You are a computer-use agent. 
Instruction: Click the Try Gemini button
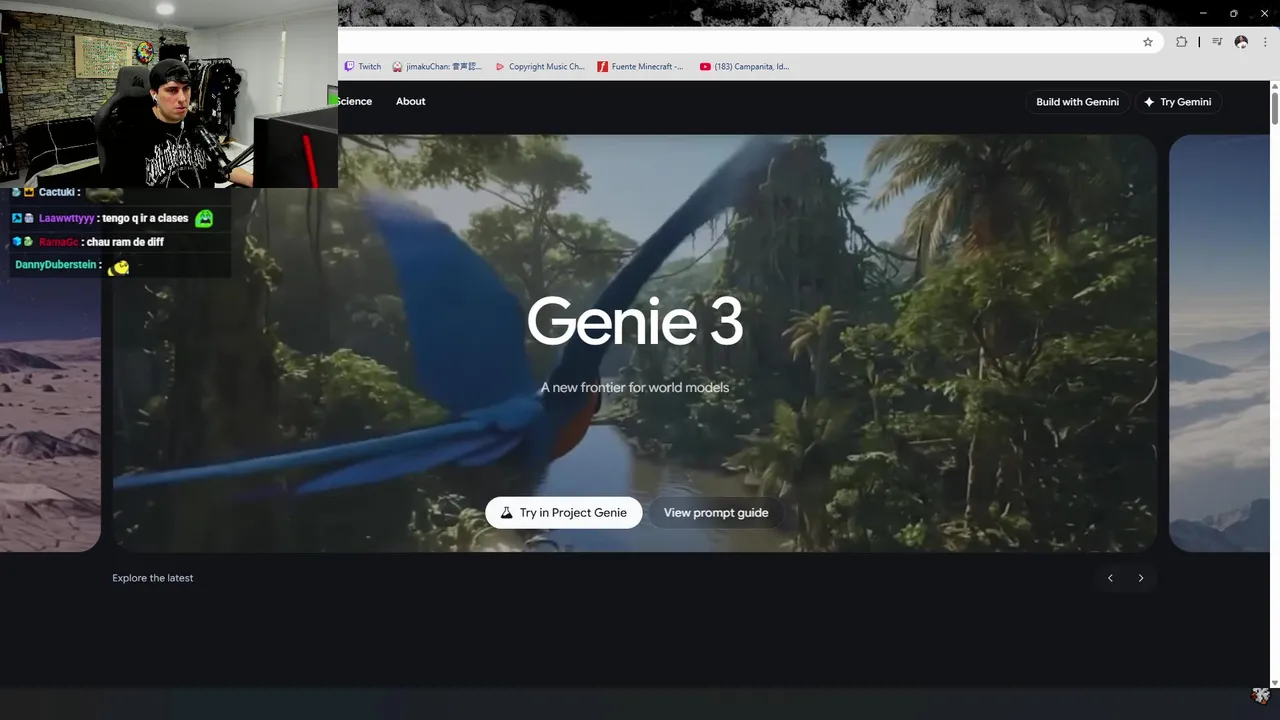pos(1178,102)
